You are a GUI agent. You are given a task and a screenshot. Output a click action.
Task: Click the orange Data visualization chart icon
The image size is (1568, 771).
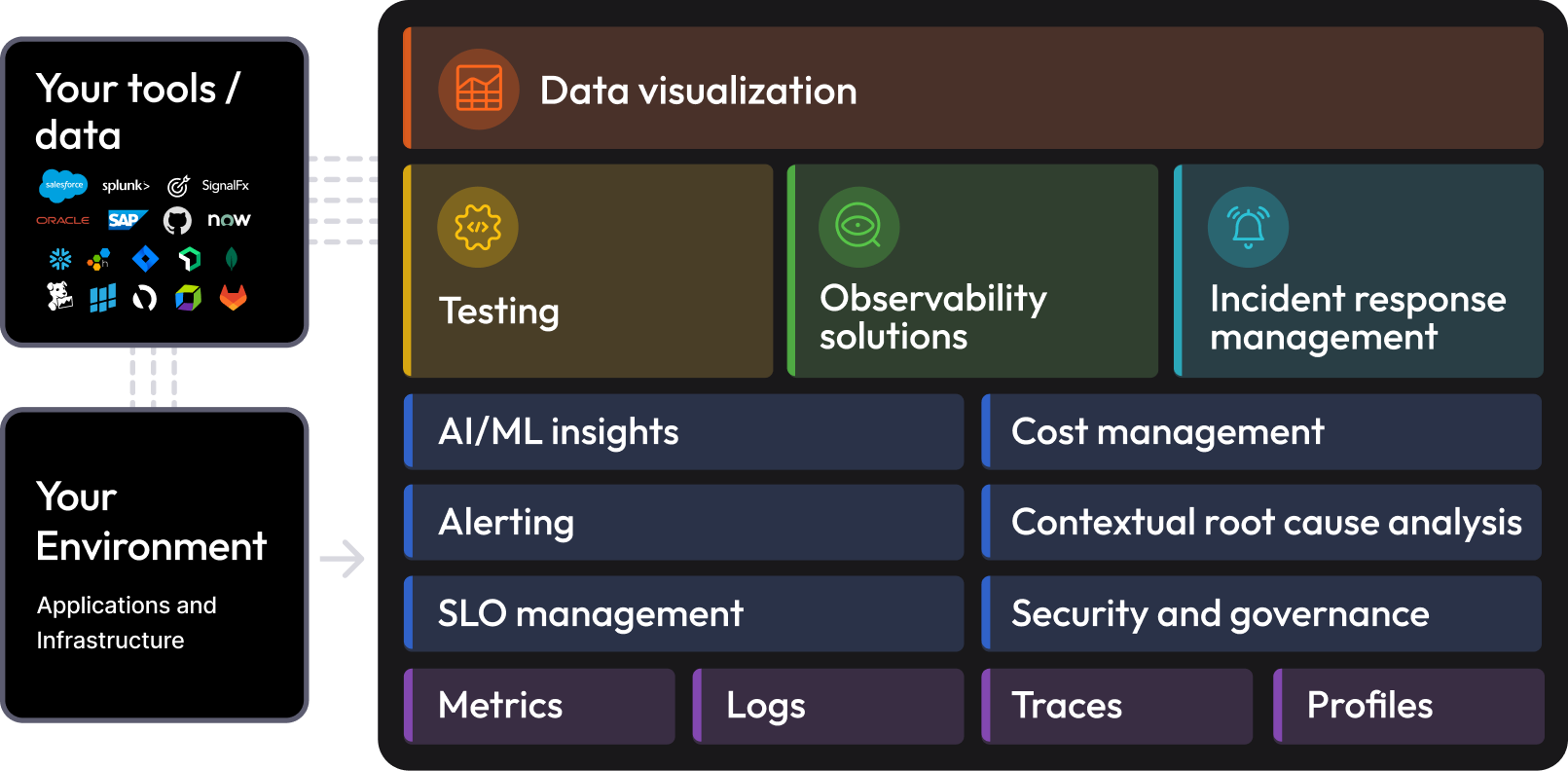click(479, 90)
